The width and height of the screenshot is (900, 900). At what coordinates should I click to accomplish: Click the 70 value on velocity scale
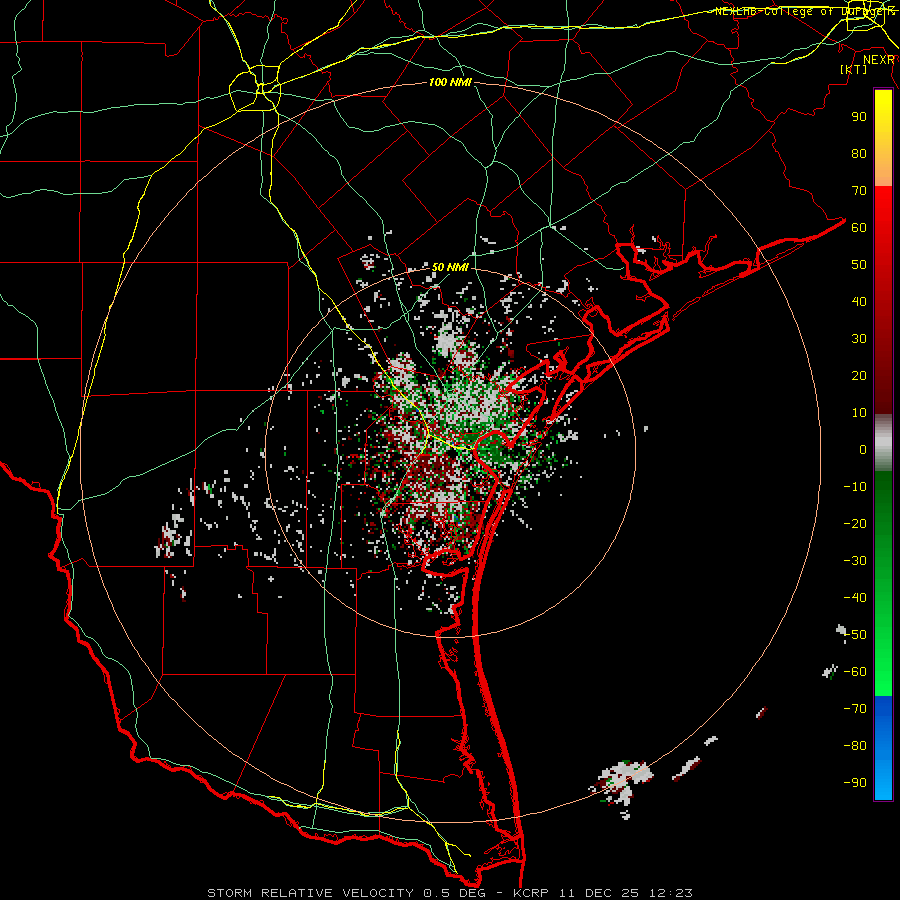859,191
